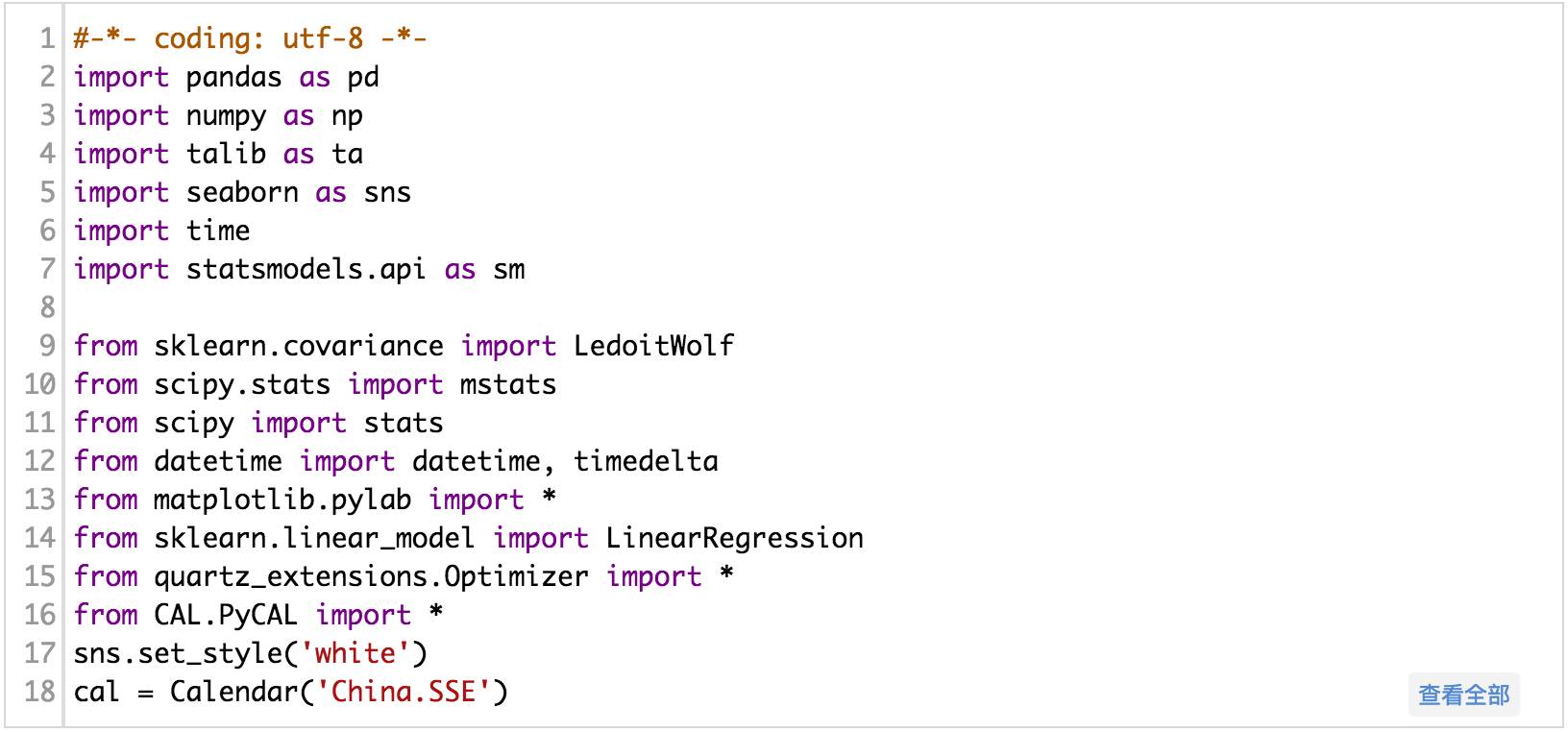The width and height of the screenshot is (1568, 732).
Task: Click the word seaborn in the code
Action: [x=242, y=192]
